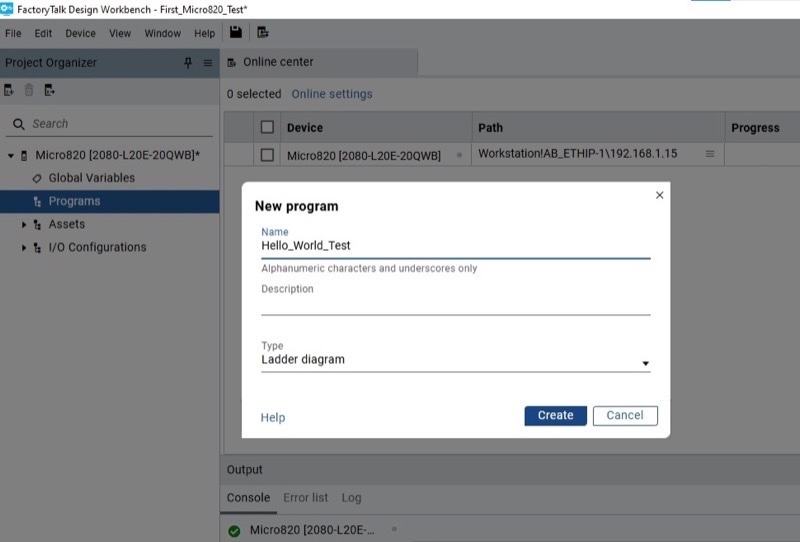Screen dimensions: 800x542
Task: Click the Cancel button
Action: coord(625,415)
